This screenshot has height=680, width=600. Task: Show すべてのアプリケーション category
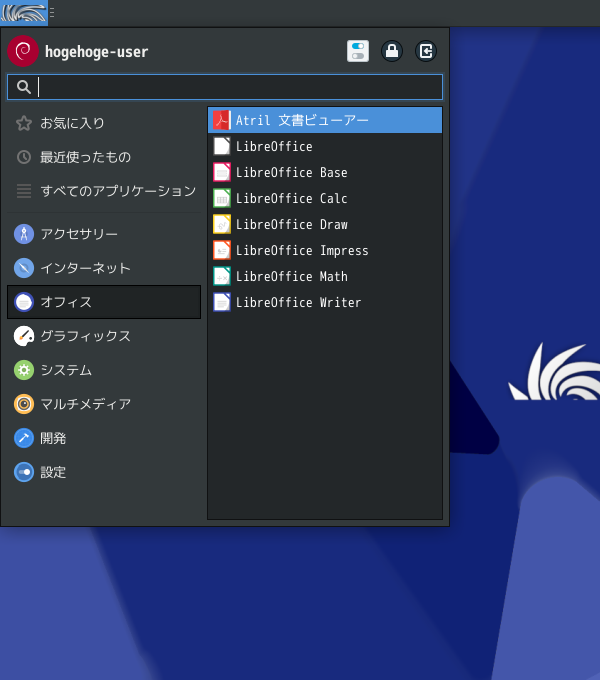click(x=104, y=191)
